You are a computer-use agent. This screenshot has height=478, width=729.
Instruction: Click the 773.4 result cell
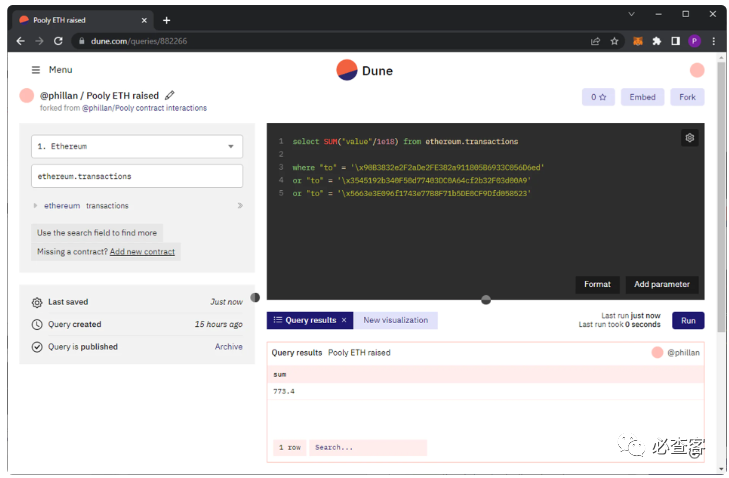(x=284, y=392)
